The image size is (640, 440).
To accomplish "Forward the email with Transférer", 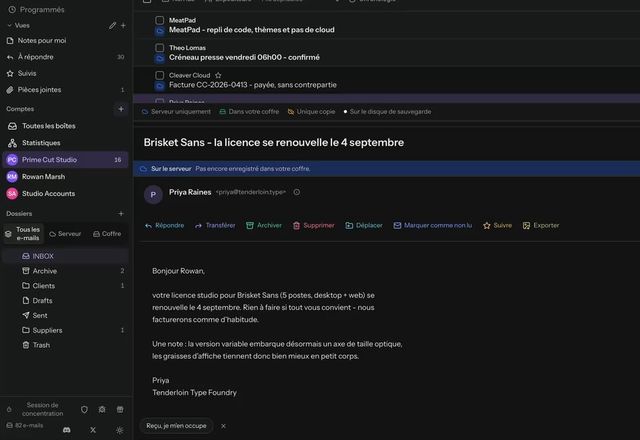I will pos(215,225).
